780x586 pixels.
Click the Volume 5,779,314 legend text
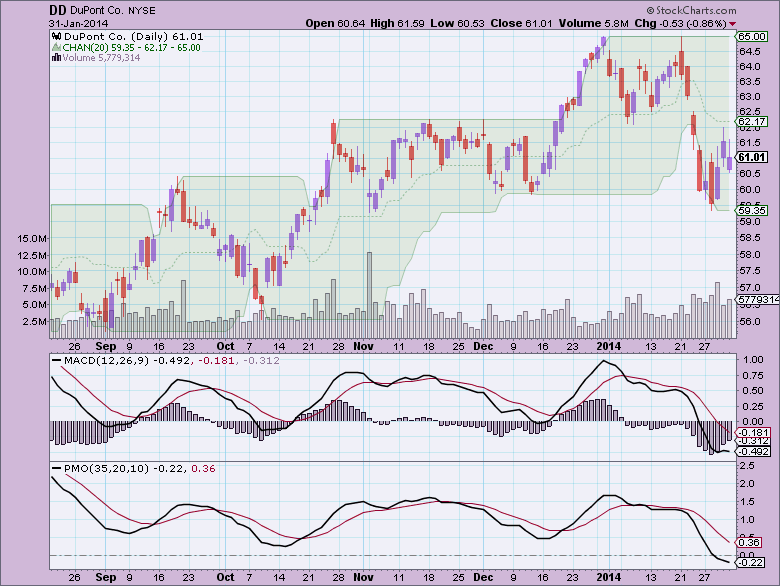tap(101, 58)
